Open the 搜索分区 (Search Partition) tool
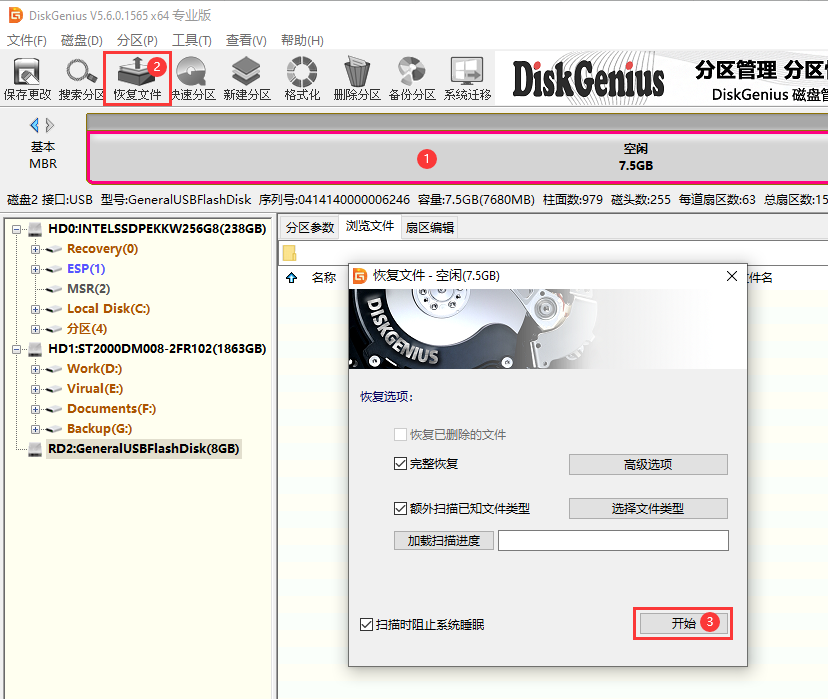The image size is (828, 699). (81, 79)
